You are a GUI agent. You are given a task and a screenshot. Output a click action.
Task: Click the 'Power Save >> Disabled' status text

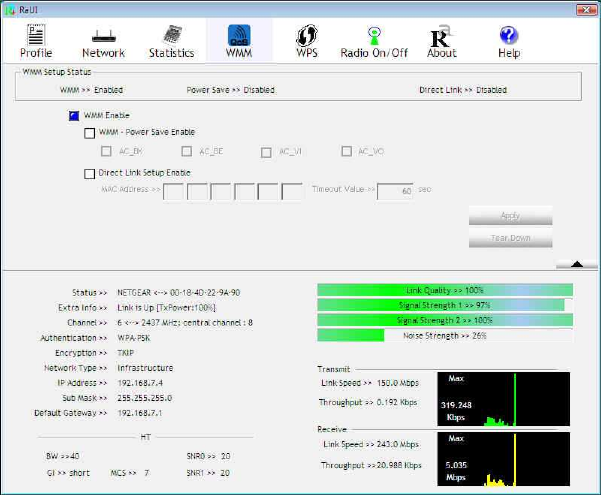(230, 90)
